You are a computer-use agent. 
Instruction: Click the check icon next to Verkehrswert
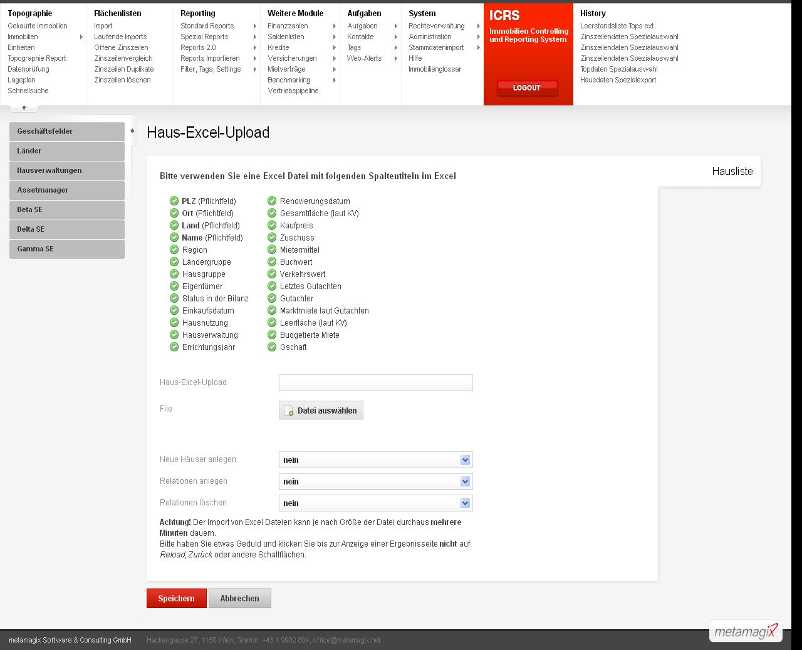coord(272,274)
